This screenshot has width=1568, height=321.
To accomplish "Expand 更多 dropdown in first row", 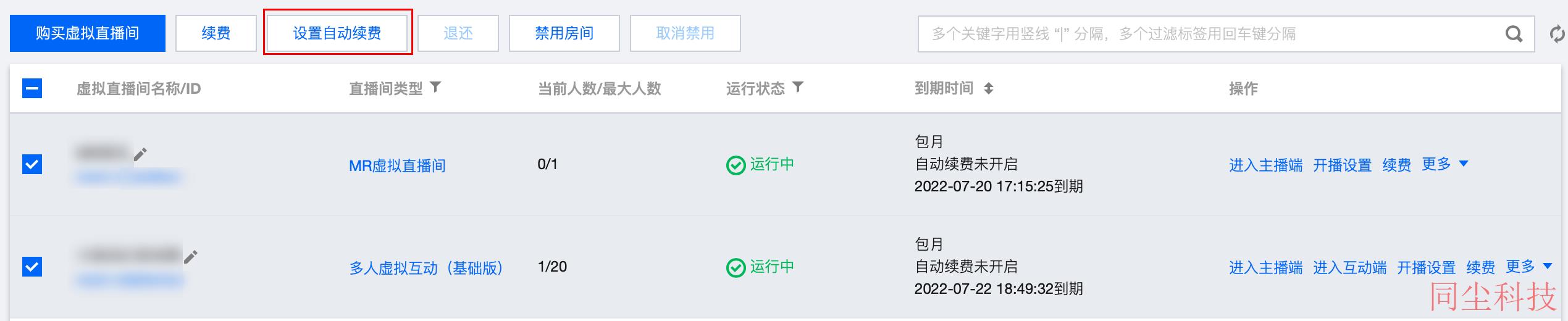I will [1444, 164].
